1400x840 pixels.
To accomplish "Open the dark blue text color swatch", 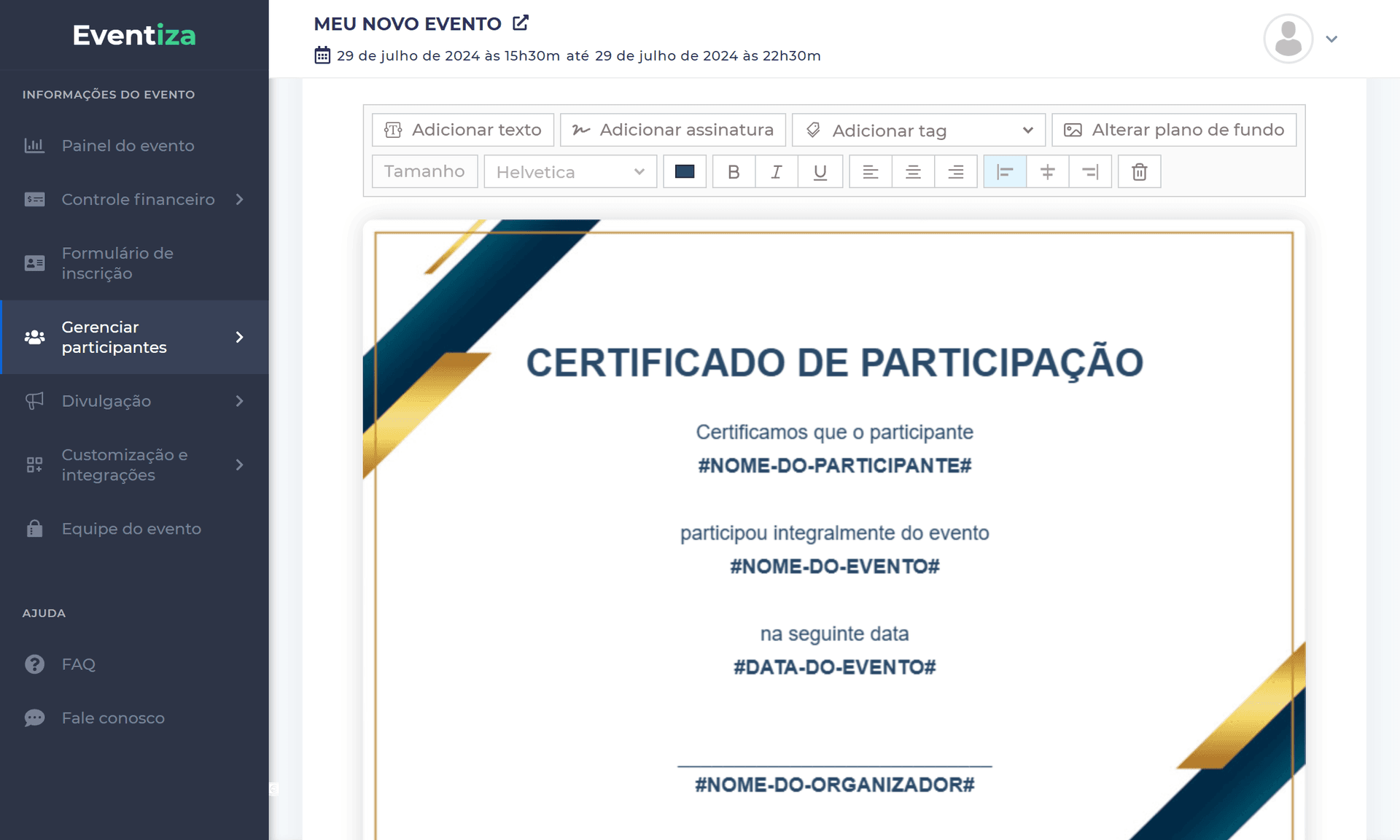I will pyautogui.click(x=684, y=172).
